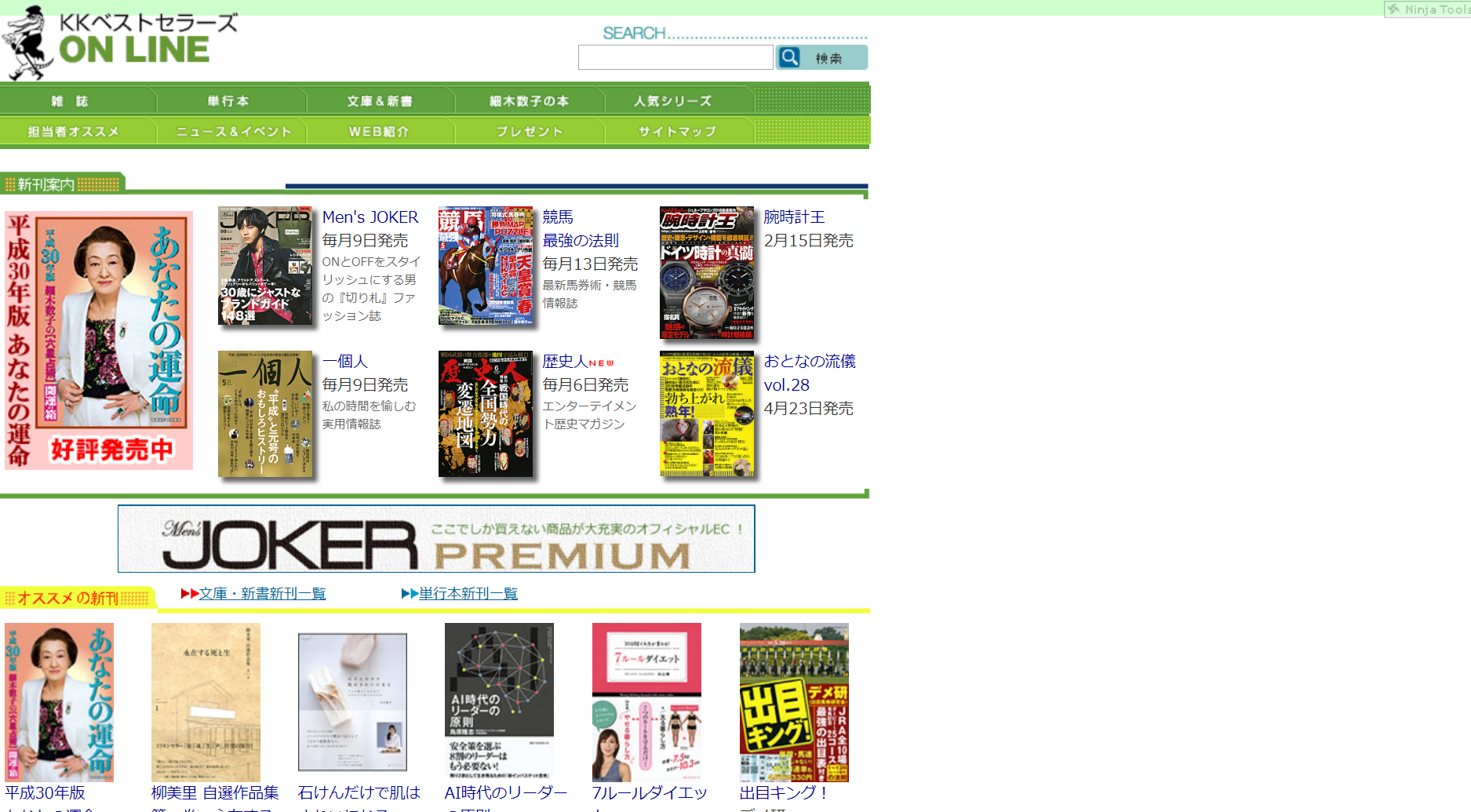The image size is (1471, 812).
Task: Follow the AI時代のリーダー text link
Action: click(x=506, y=793)
